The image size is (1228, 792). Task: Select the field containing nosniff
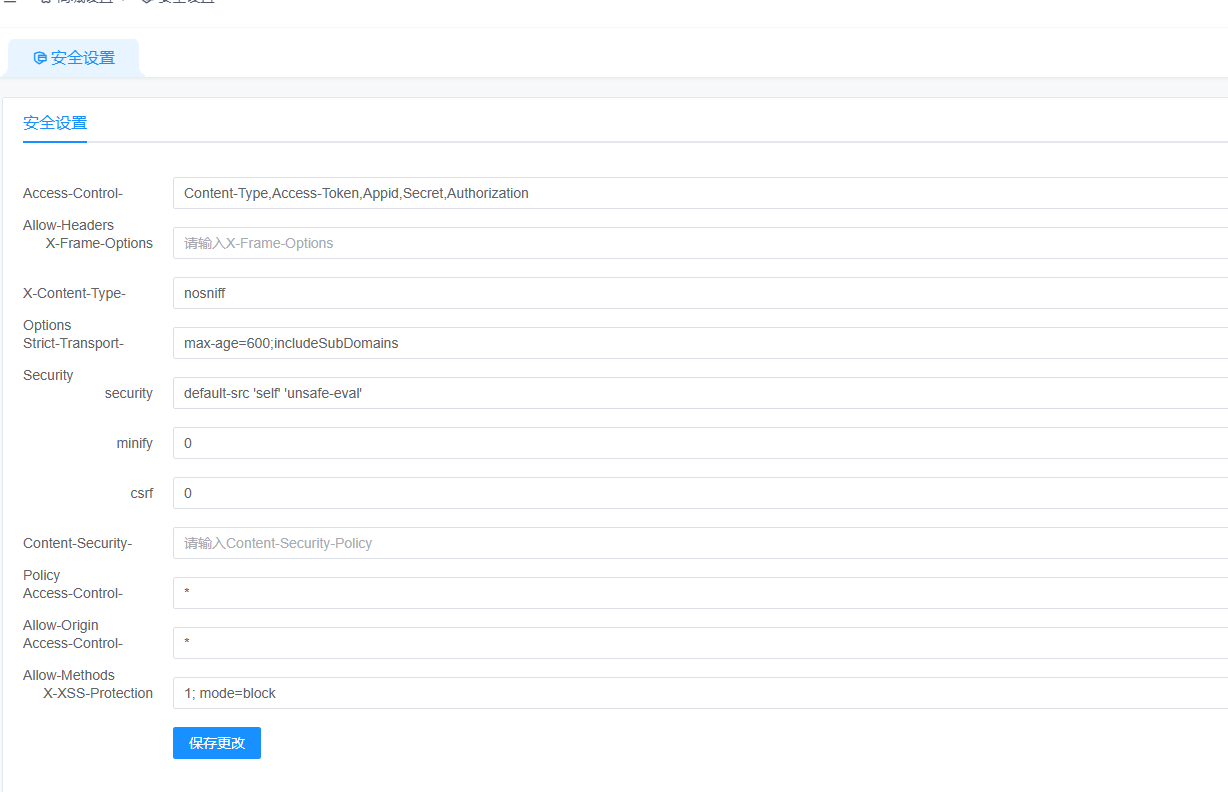point(700,293)
